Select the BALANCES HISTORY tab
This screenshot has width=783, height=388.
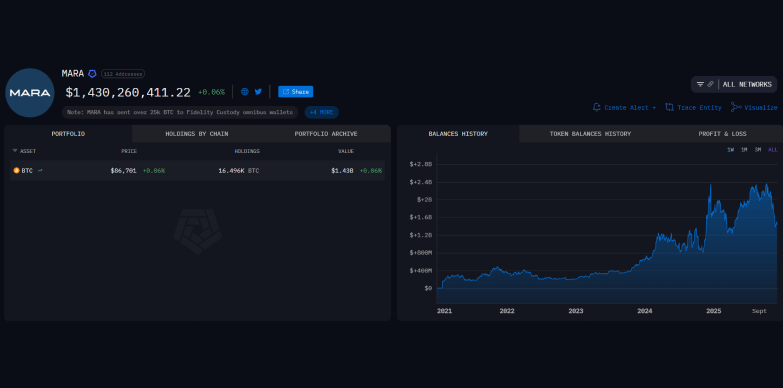(x=458, y=134)
